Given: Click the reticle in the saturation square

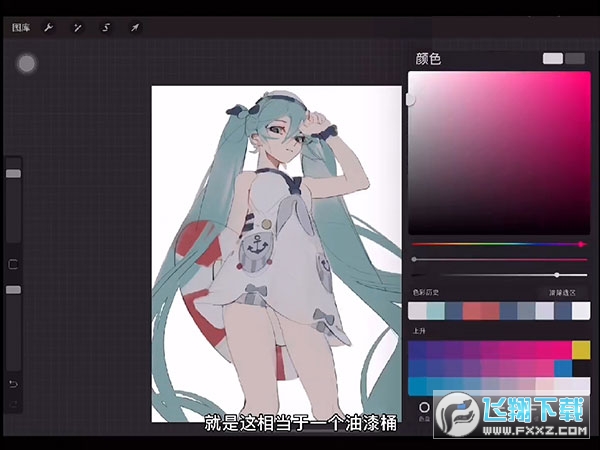Looking at the screenshot, I should [x=410, y=100].
